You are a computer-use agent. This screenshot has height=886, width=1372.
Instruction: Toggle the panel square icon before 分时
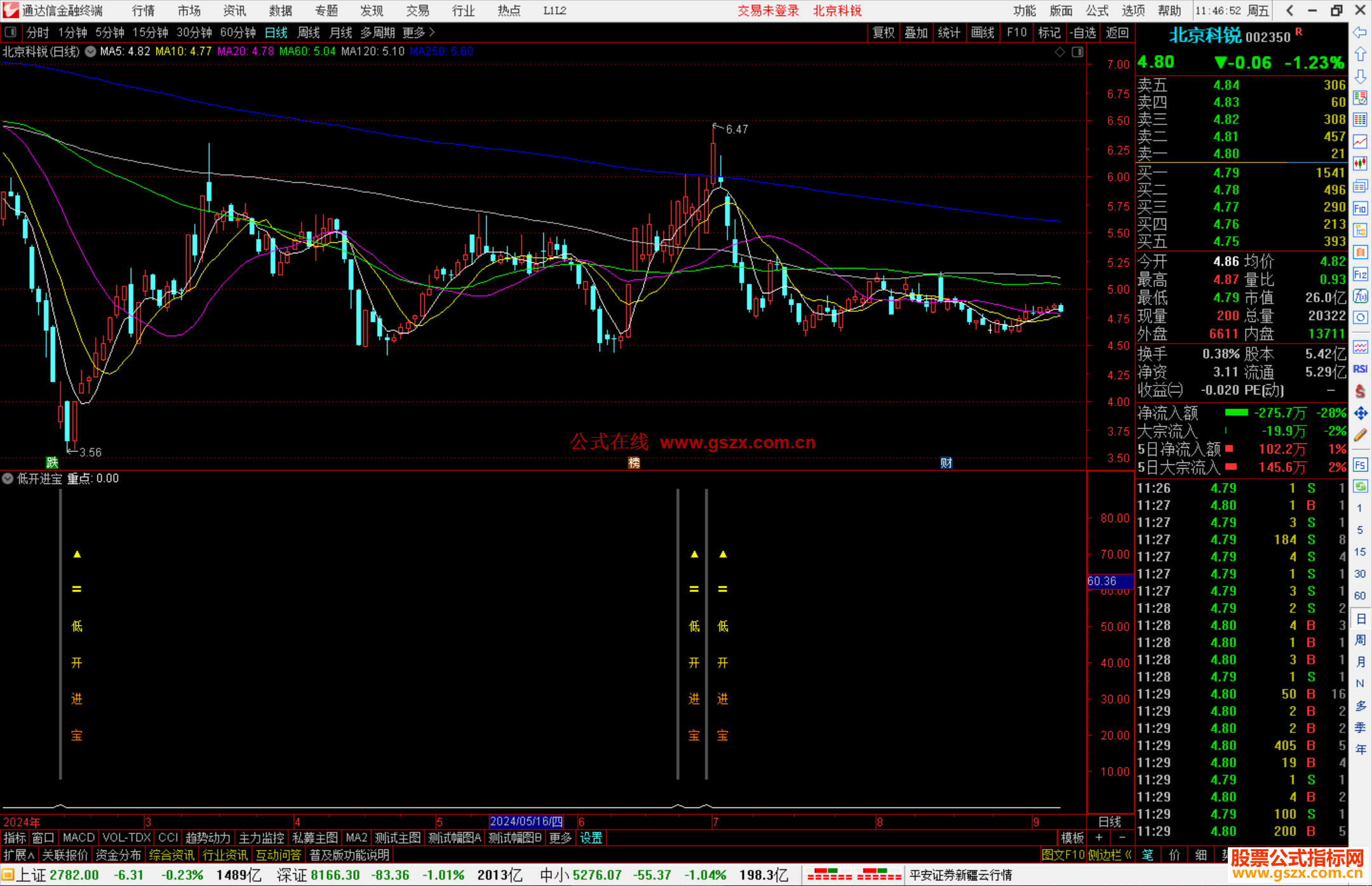10,32
